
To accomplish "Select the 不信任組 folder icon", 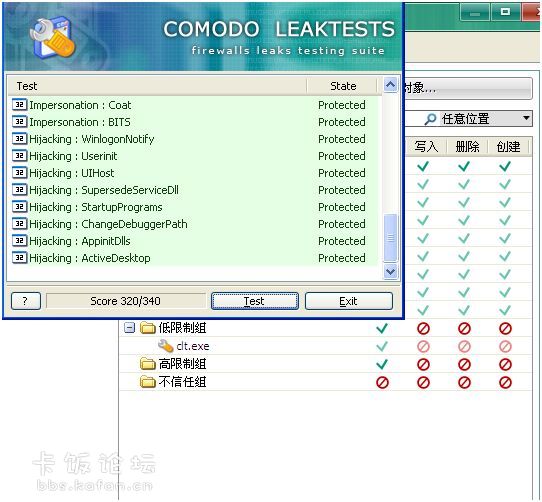I will pos(148,382).
